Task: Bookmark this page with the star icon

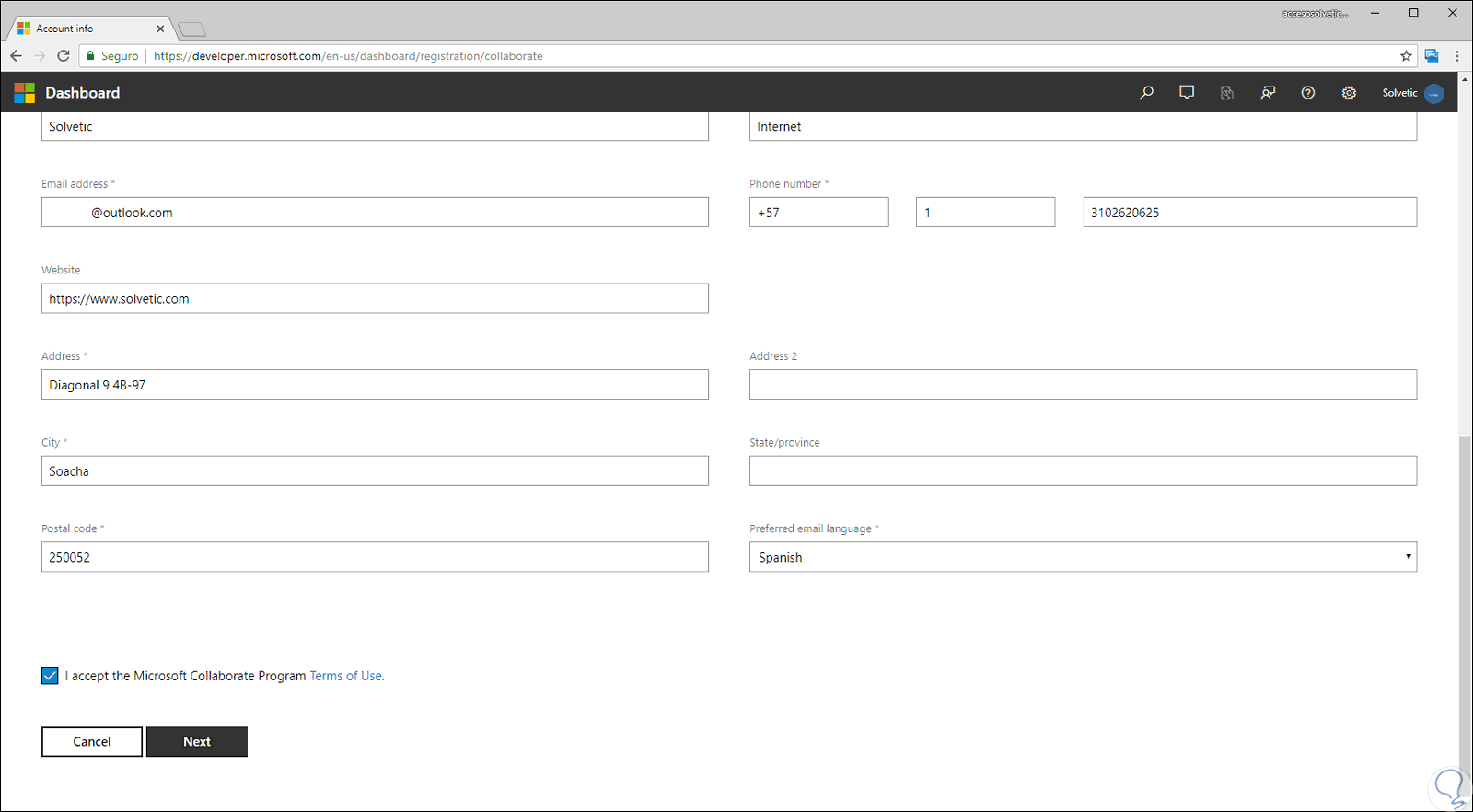Action: coord(1406,56)
